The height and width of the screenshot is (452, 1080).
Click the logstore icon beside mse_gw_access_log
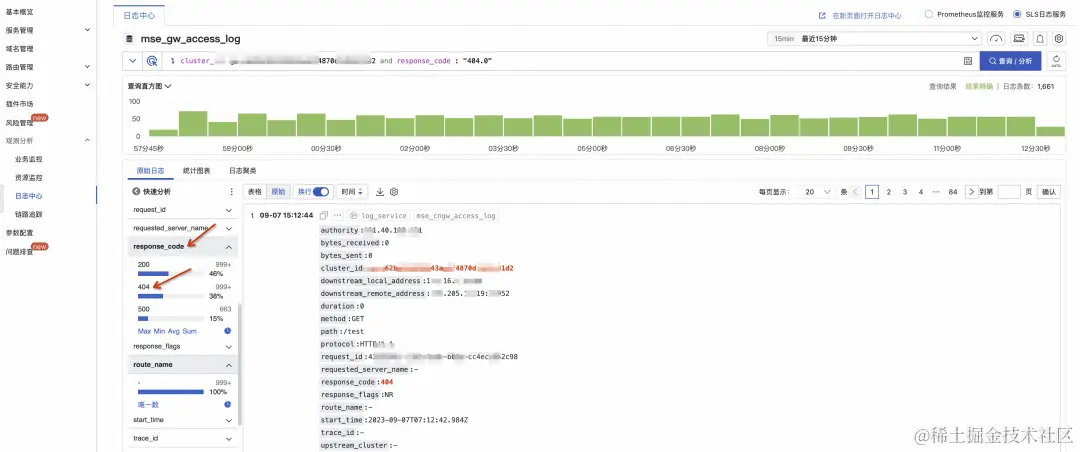click(x=129, y=39)
